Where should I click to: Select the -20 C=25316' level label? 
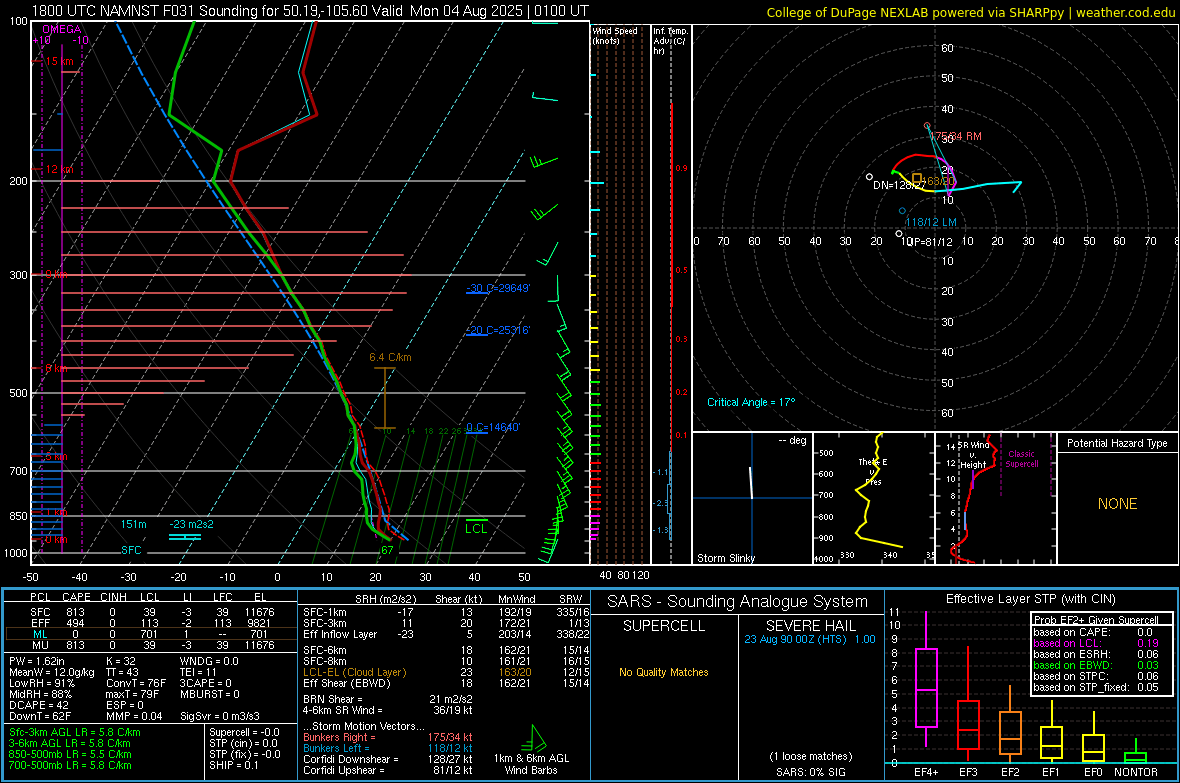click(498, 330)
